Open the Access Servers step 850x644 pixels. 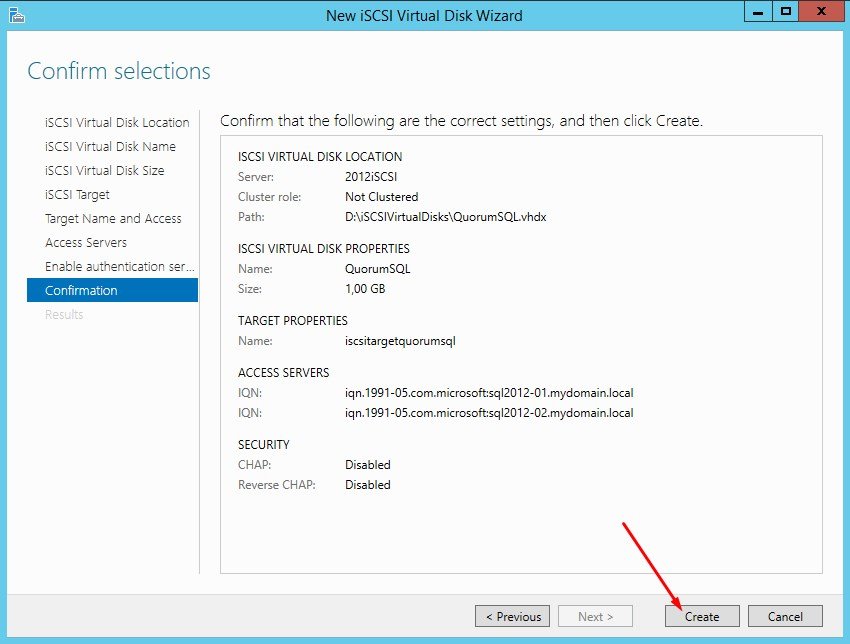(86, 242)
